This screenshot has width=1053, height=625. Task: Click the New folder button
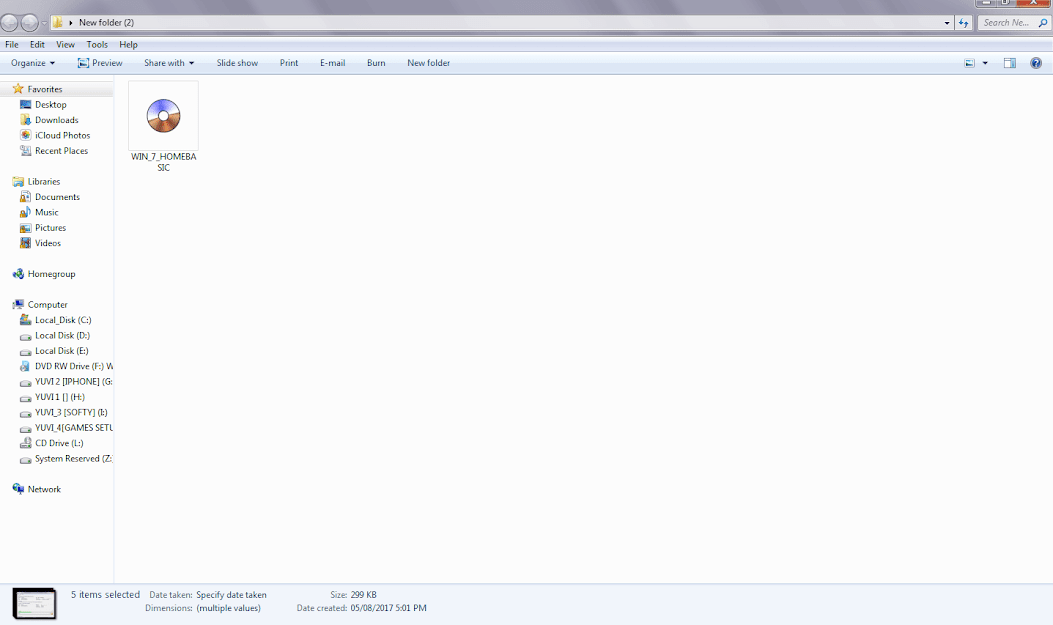pyautogui.click(x=428, y=63)
